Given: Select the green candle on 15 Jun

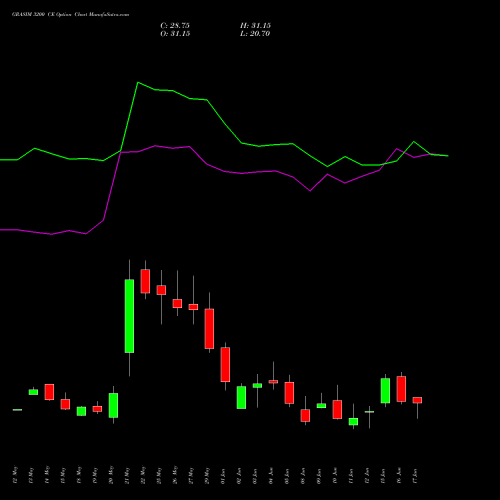Looking at the screenshot, I should coord(385,391).
